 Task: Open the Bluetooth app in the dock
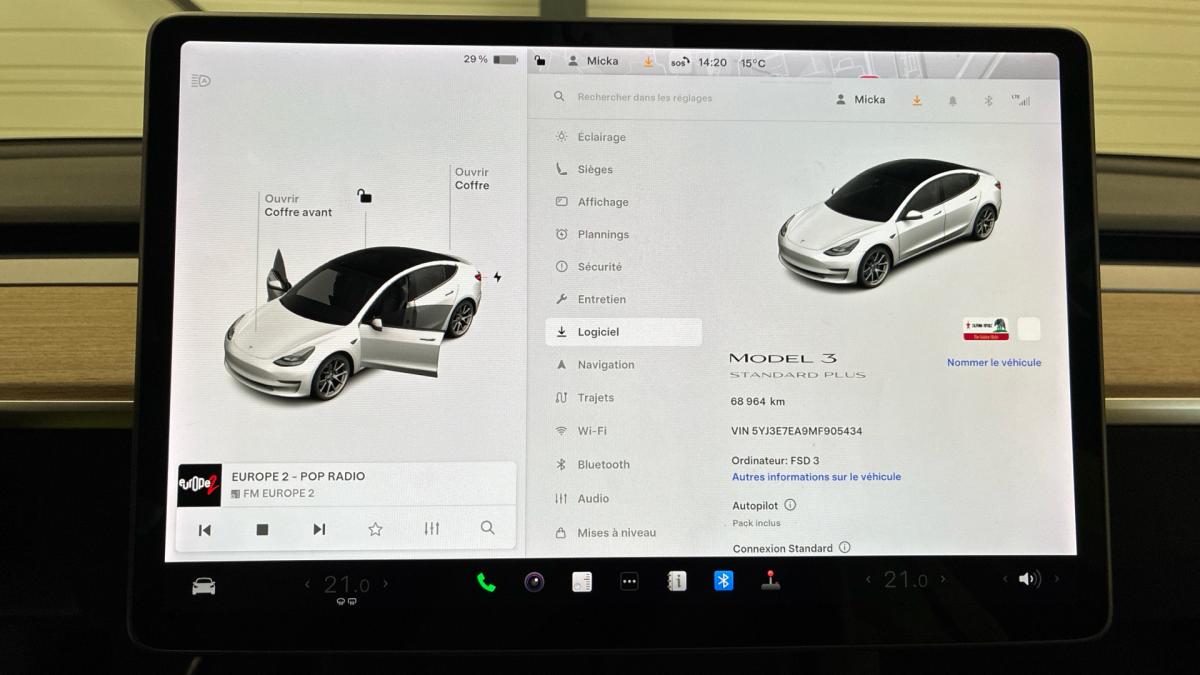coord(723,581)
